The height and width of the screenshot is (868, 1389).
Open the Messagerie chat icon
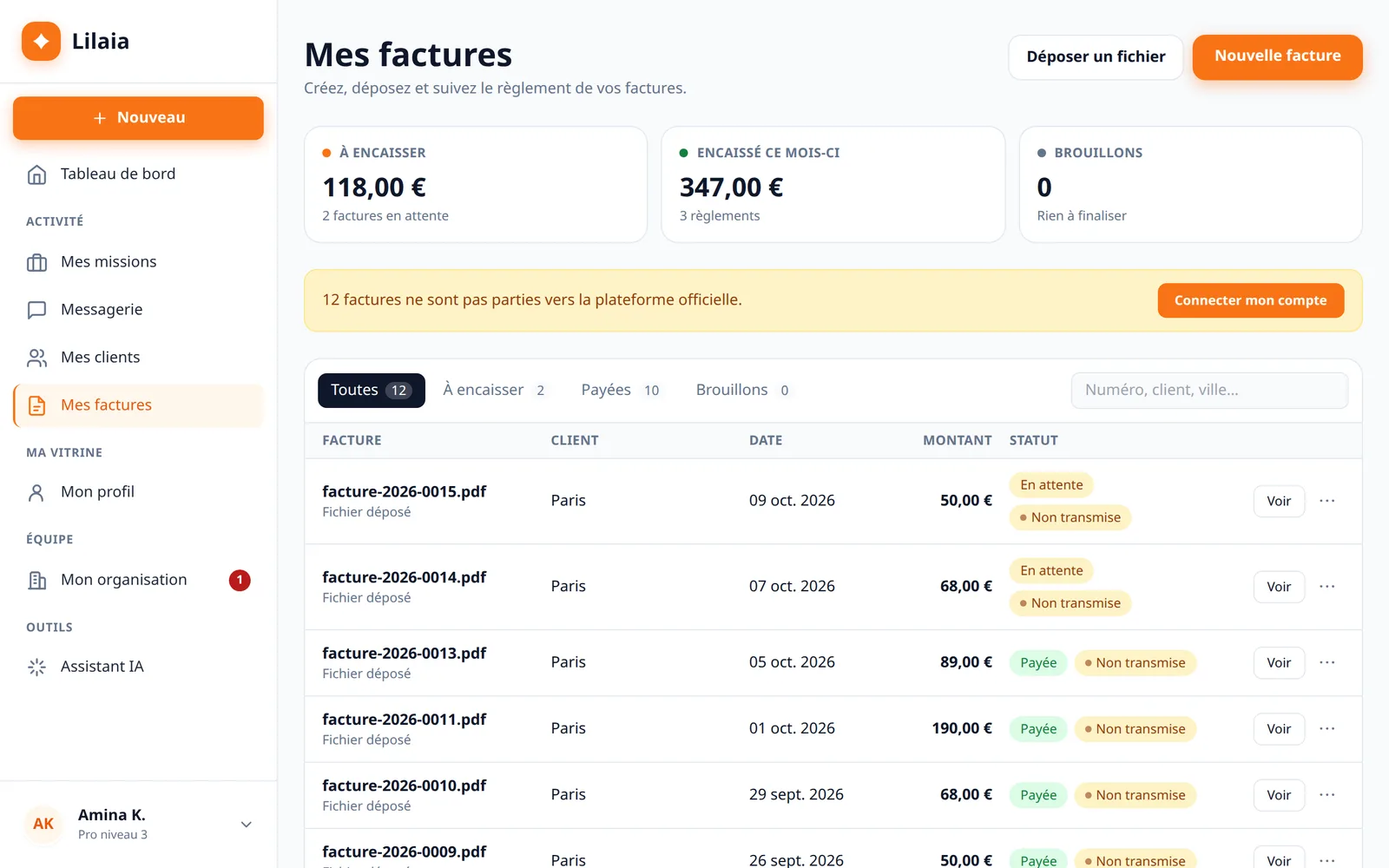36,310
